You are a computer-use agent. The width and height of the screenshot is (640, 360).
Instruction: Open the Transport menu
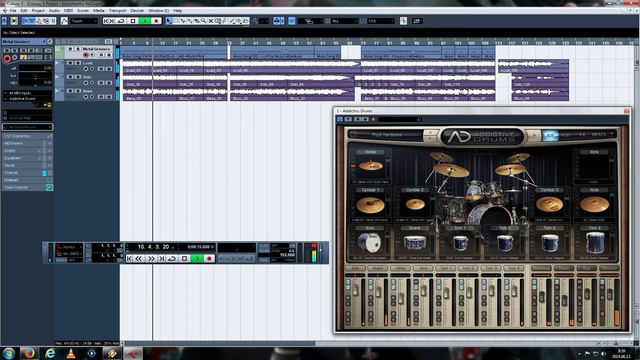tap(117, 11)
